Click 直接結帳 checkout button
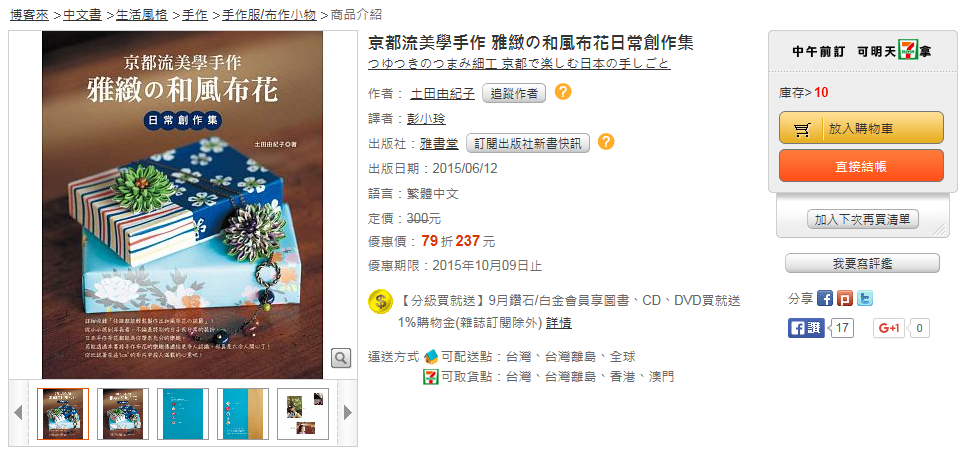968x454 pixels. tap(861, 166)
